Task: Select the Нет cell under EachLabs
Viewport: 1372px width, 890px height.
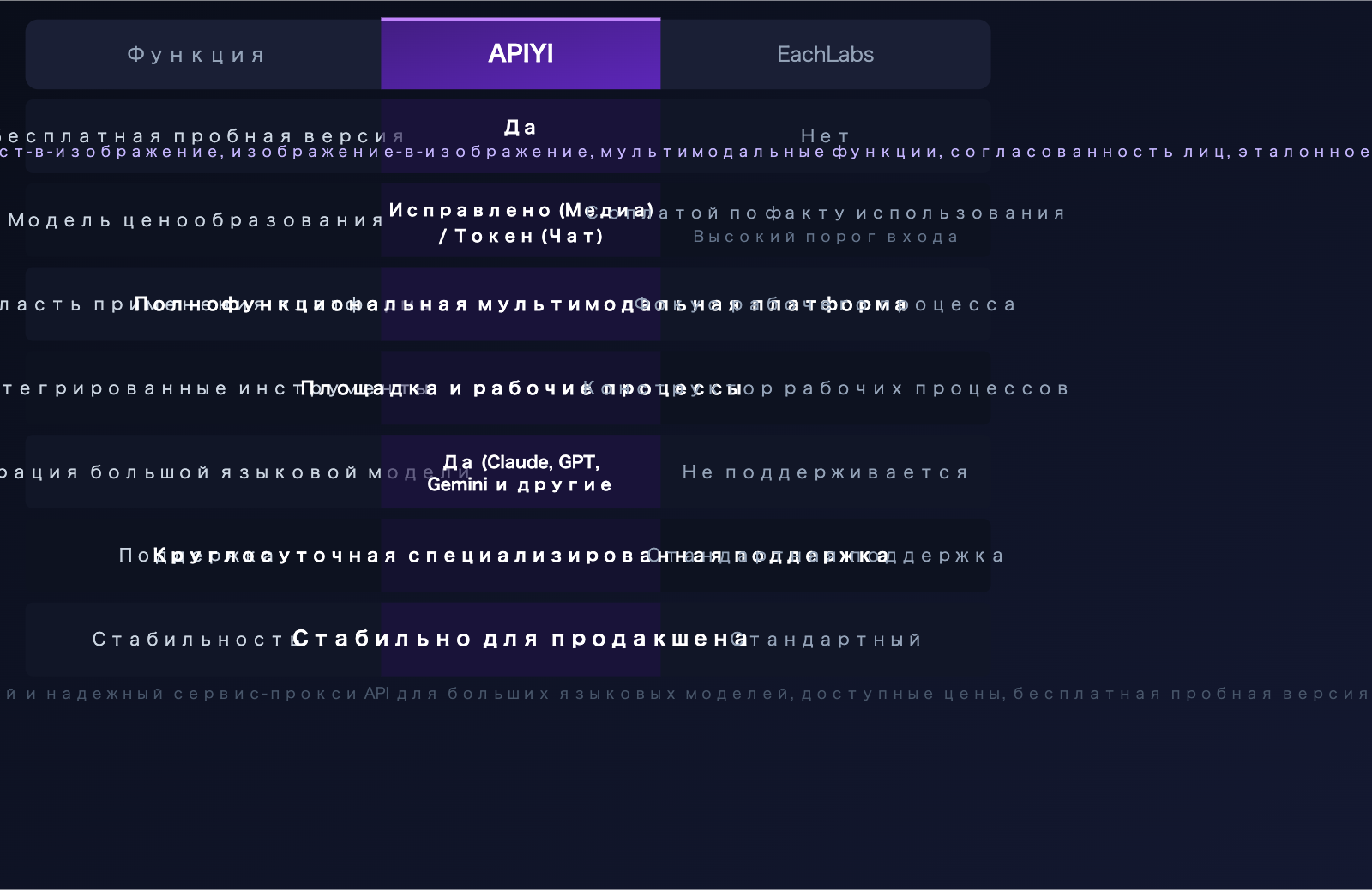Action: tap(825, 135)
